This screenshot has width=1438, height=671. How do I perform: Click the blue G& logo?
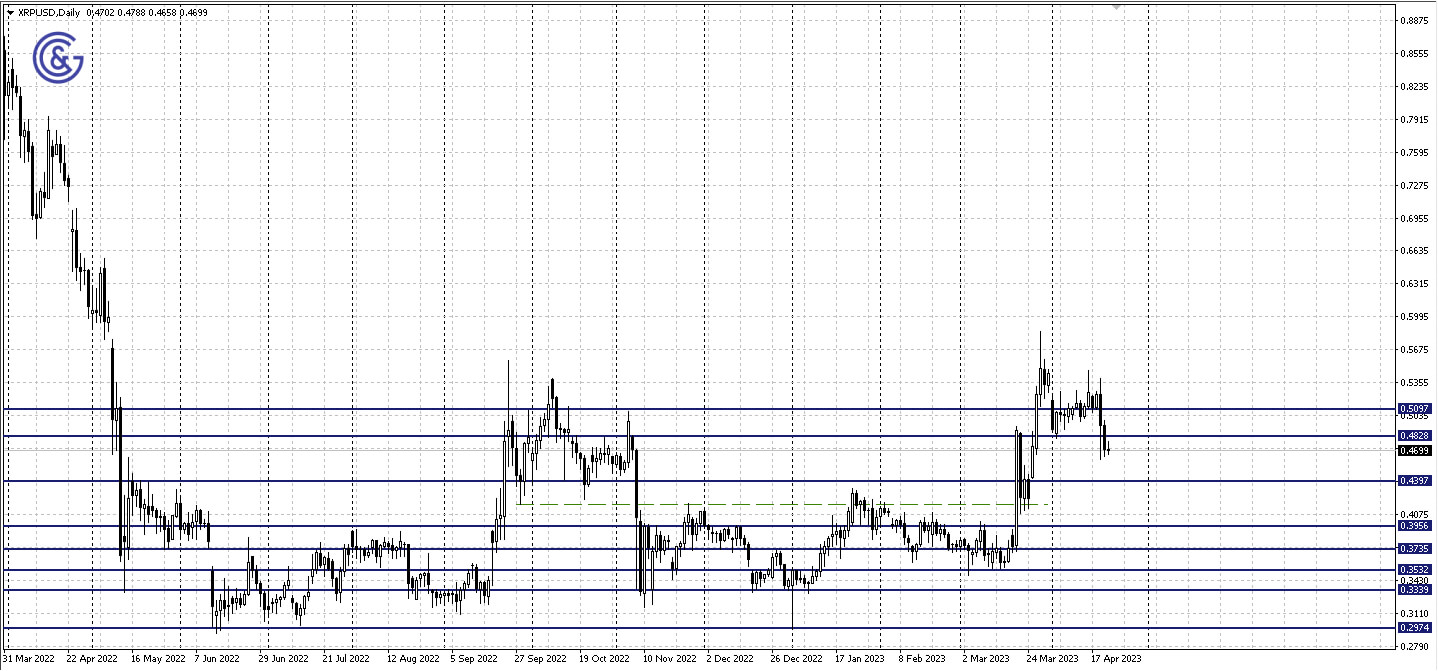(x=58, y=59)
